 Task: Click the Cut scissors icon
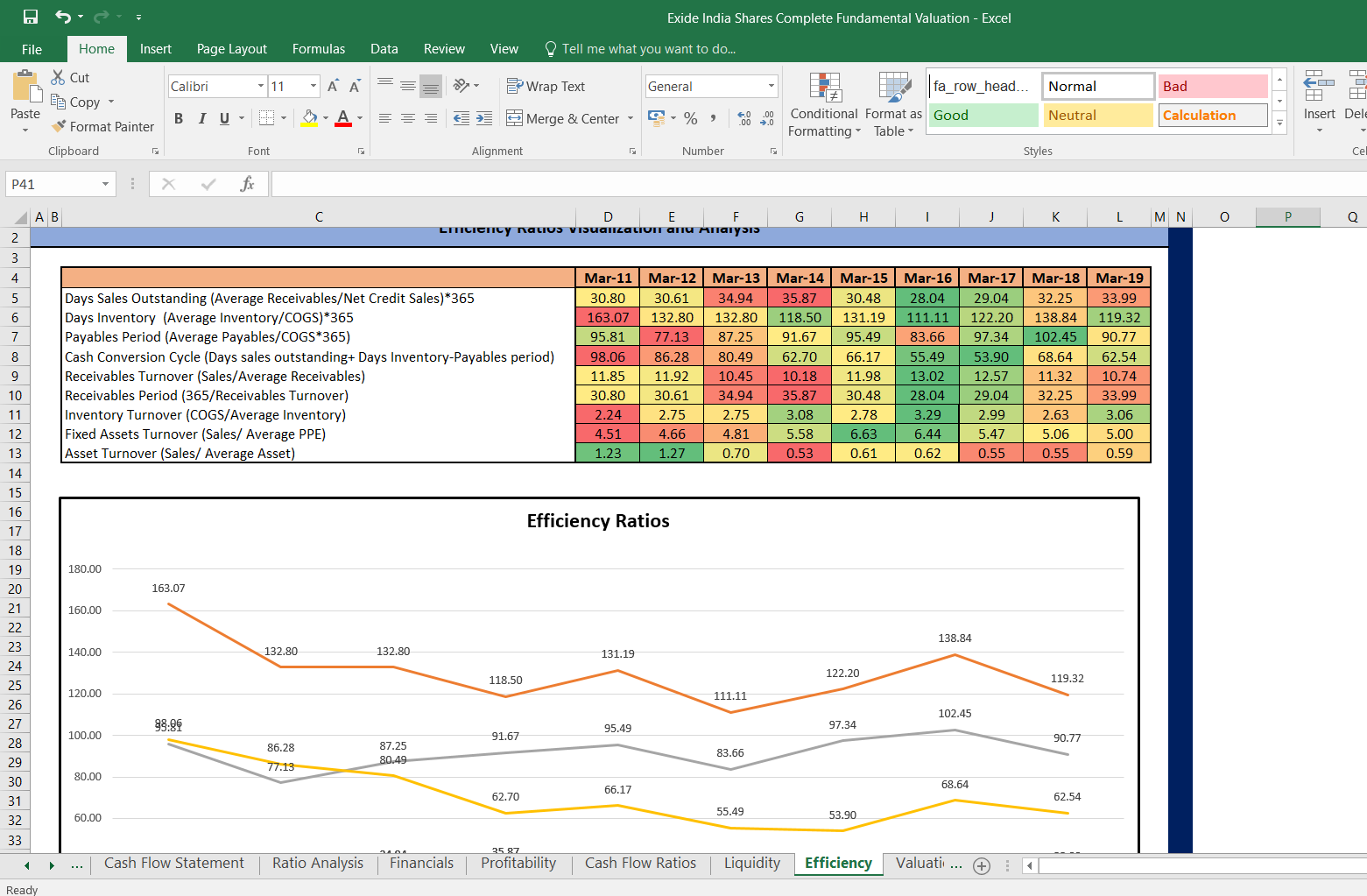tap(59, 77)
